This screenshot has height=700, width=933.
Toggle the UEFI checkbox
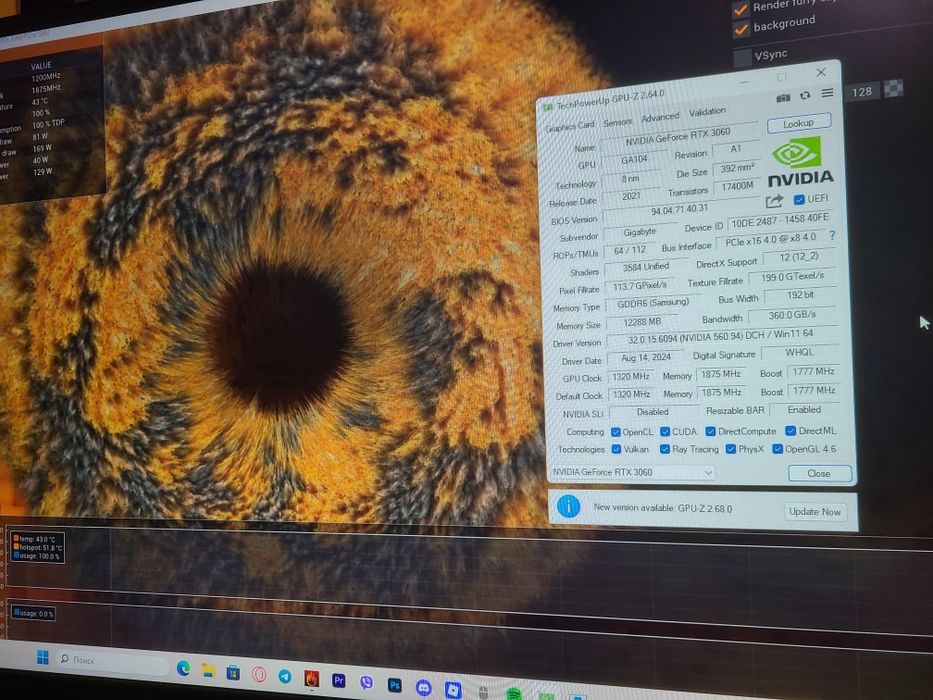799,199
